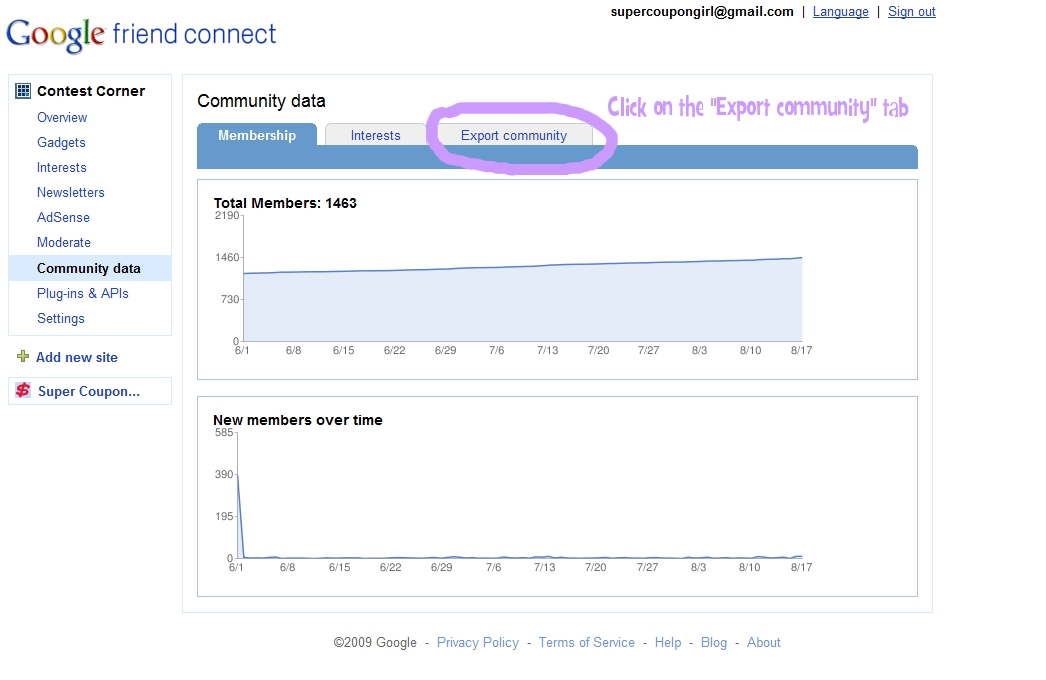
Task: Open the Privacy Policy link
Action: (x=478, y=642)
